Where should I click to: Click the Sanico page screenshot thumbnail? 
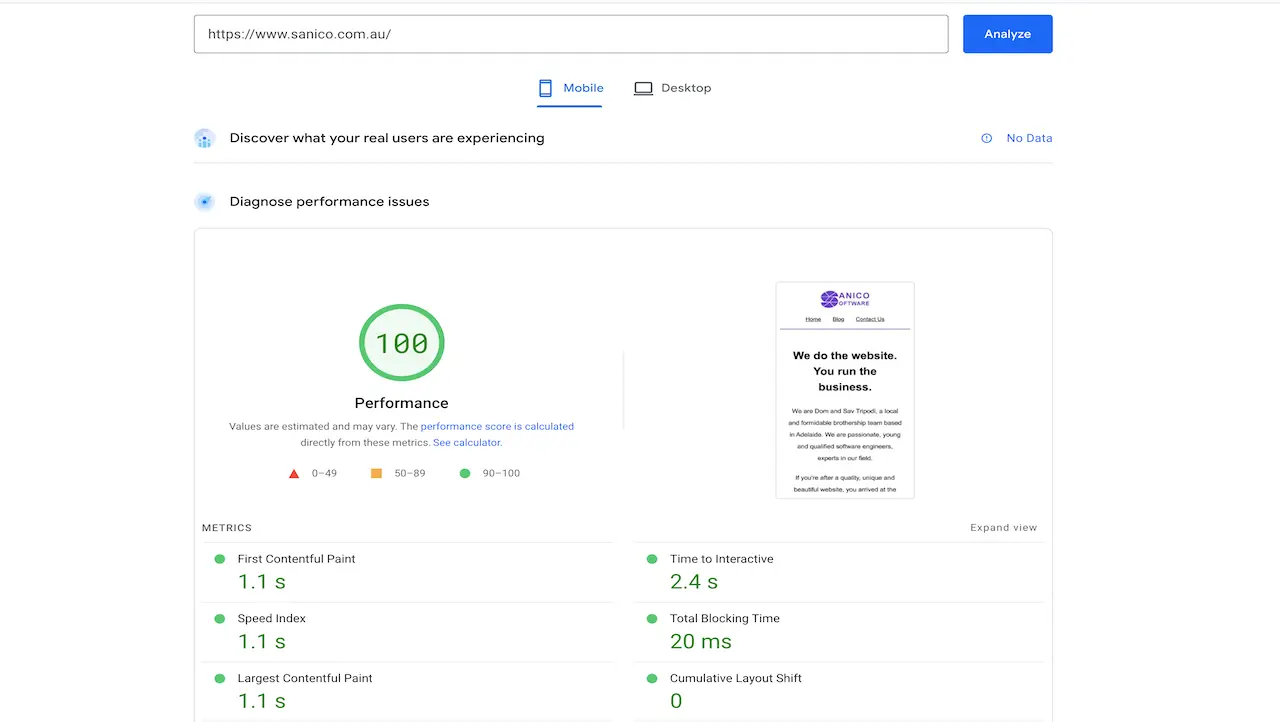(x=845, y=390)
